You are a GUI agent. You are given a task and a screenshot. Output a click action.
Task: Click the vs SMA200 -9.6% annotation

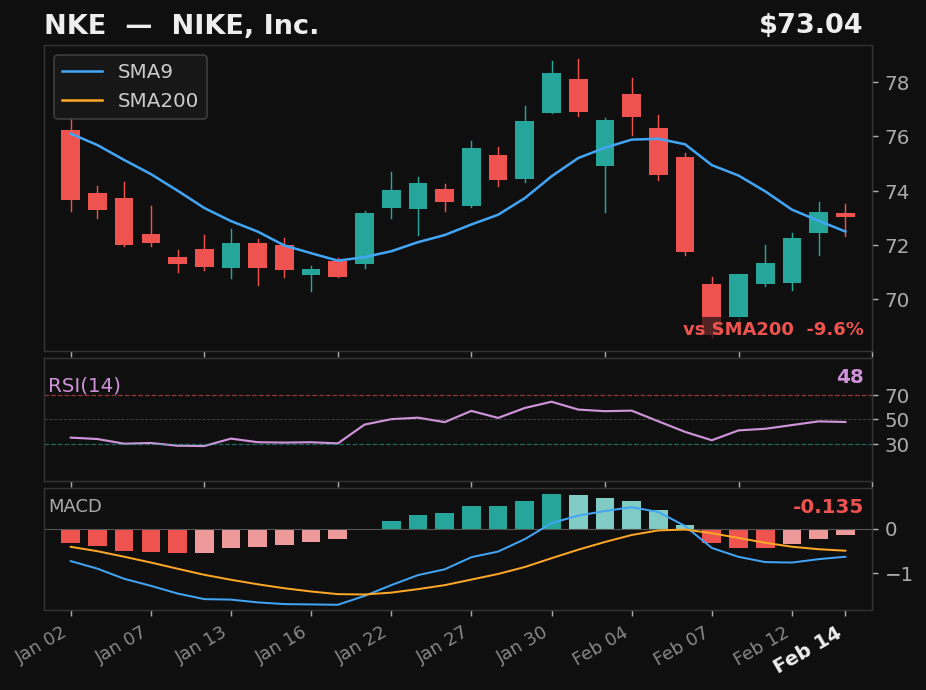[x=773, y=329]
